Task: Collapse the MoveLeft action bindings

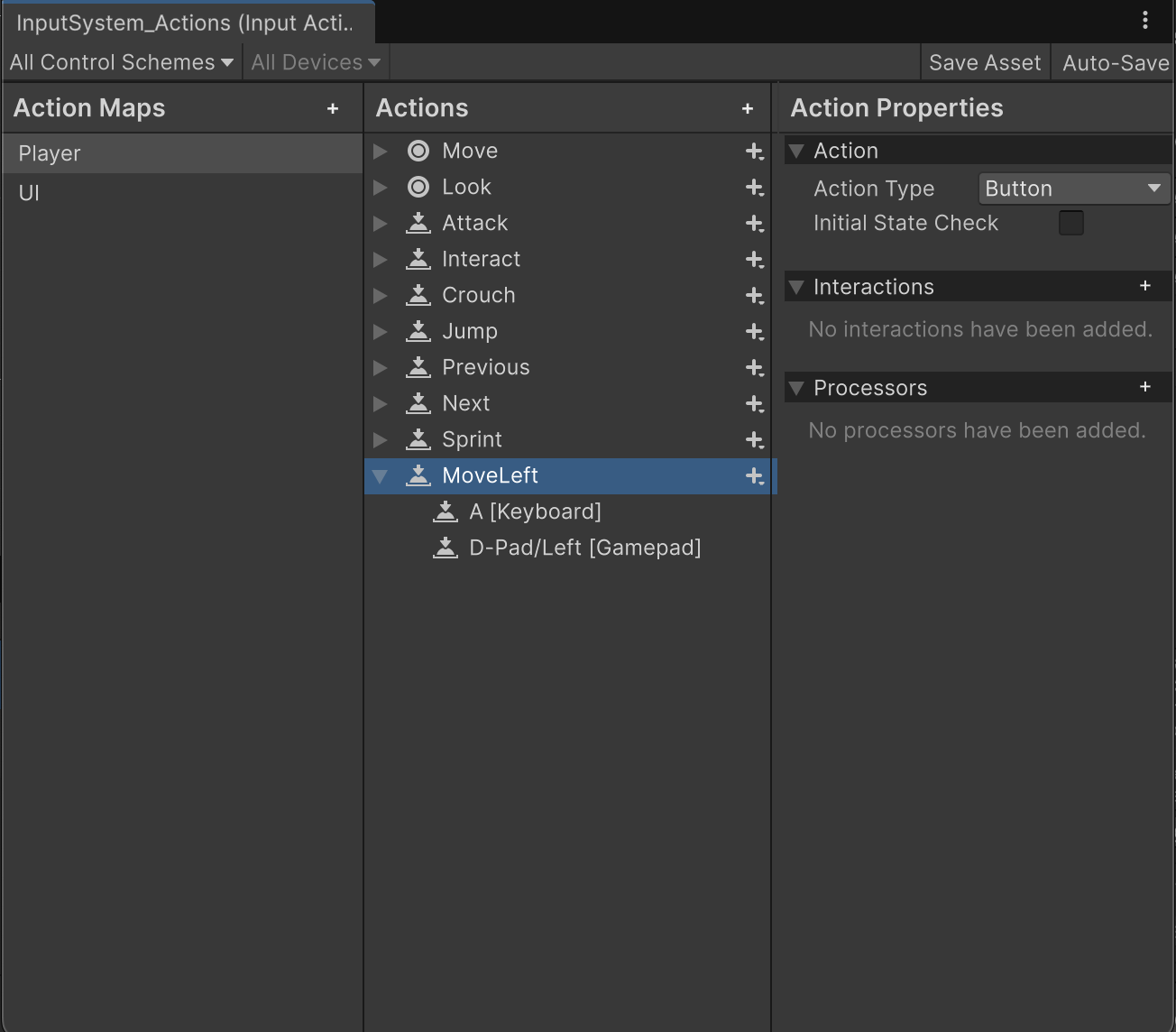Action: pyautogui.click(x=380, y=476)
